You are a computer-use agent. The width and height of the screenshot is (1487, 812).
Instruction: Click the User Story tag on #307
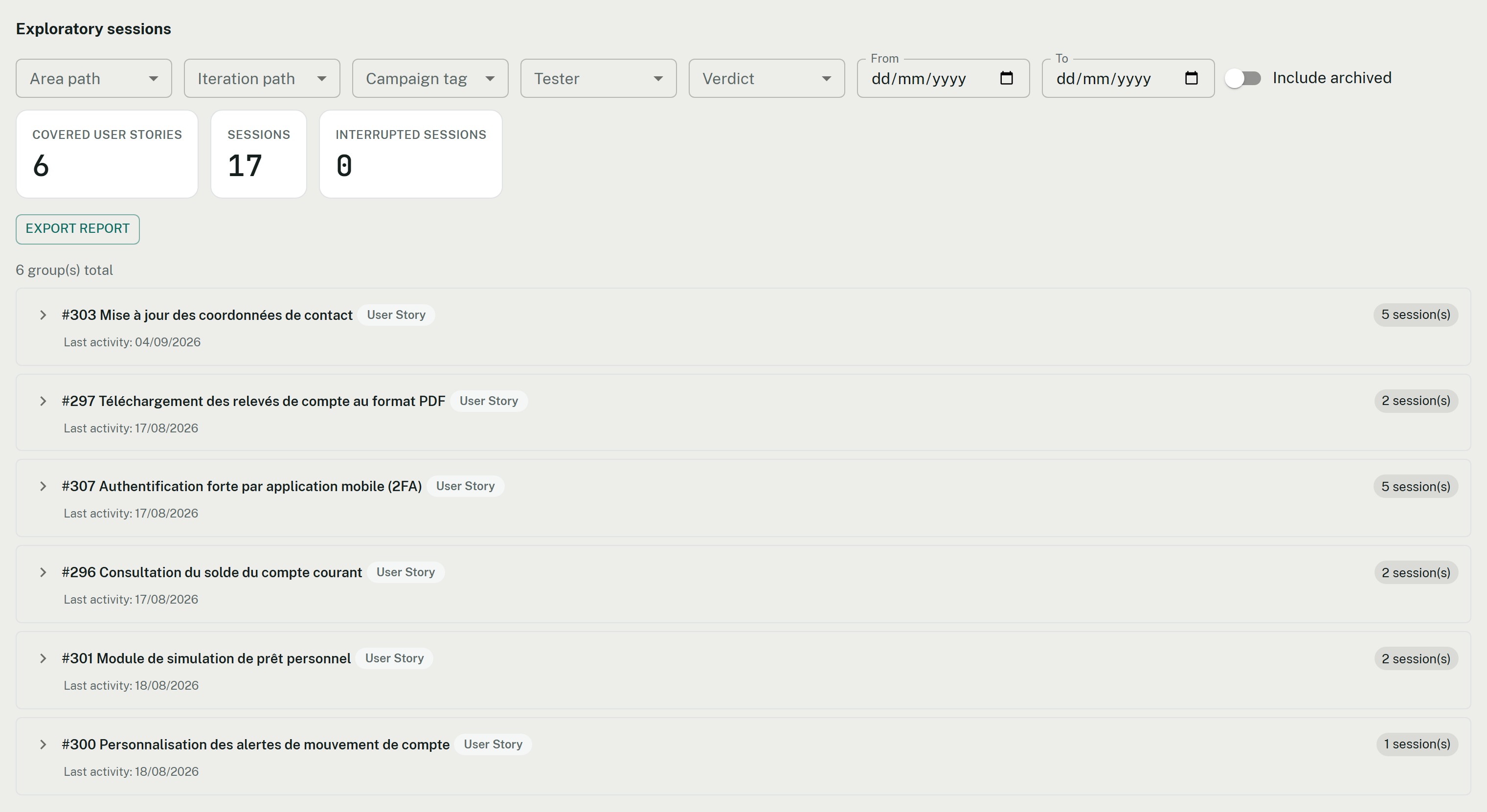(x=465, y=487)
